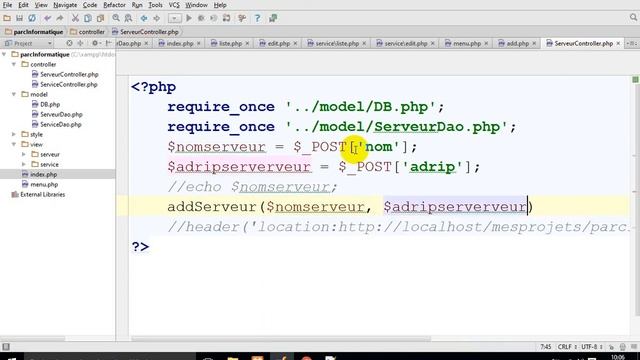Click the ServeurController.php breadcrumb
Image resolution: width=640 pixels, height=360 pixels.
pos(145,31)
